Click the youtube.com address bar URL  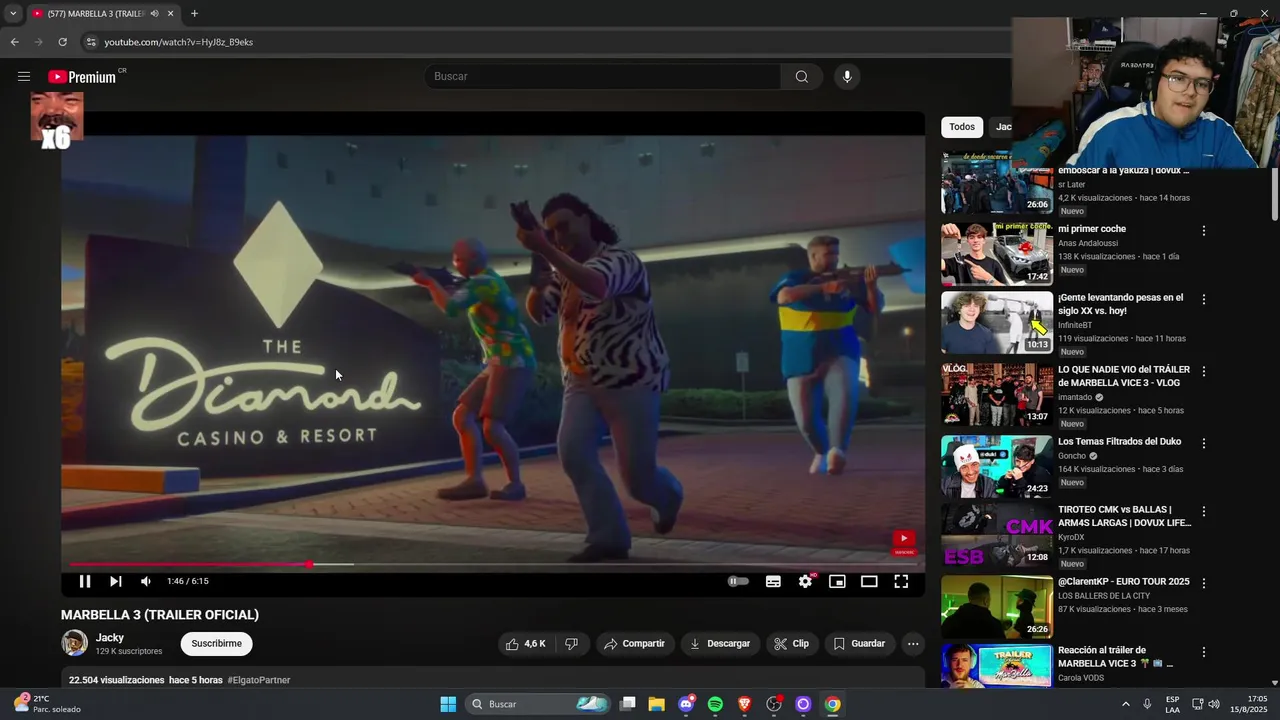click(x=179, y=42)
